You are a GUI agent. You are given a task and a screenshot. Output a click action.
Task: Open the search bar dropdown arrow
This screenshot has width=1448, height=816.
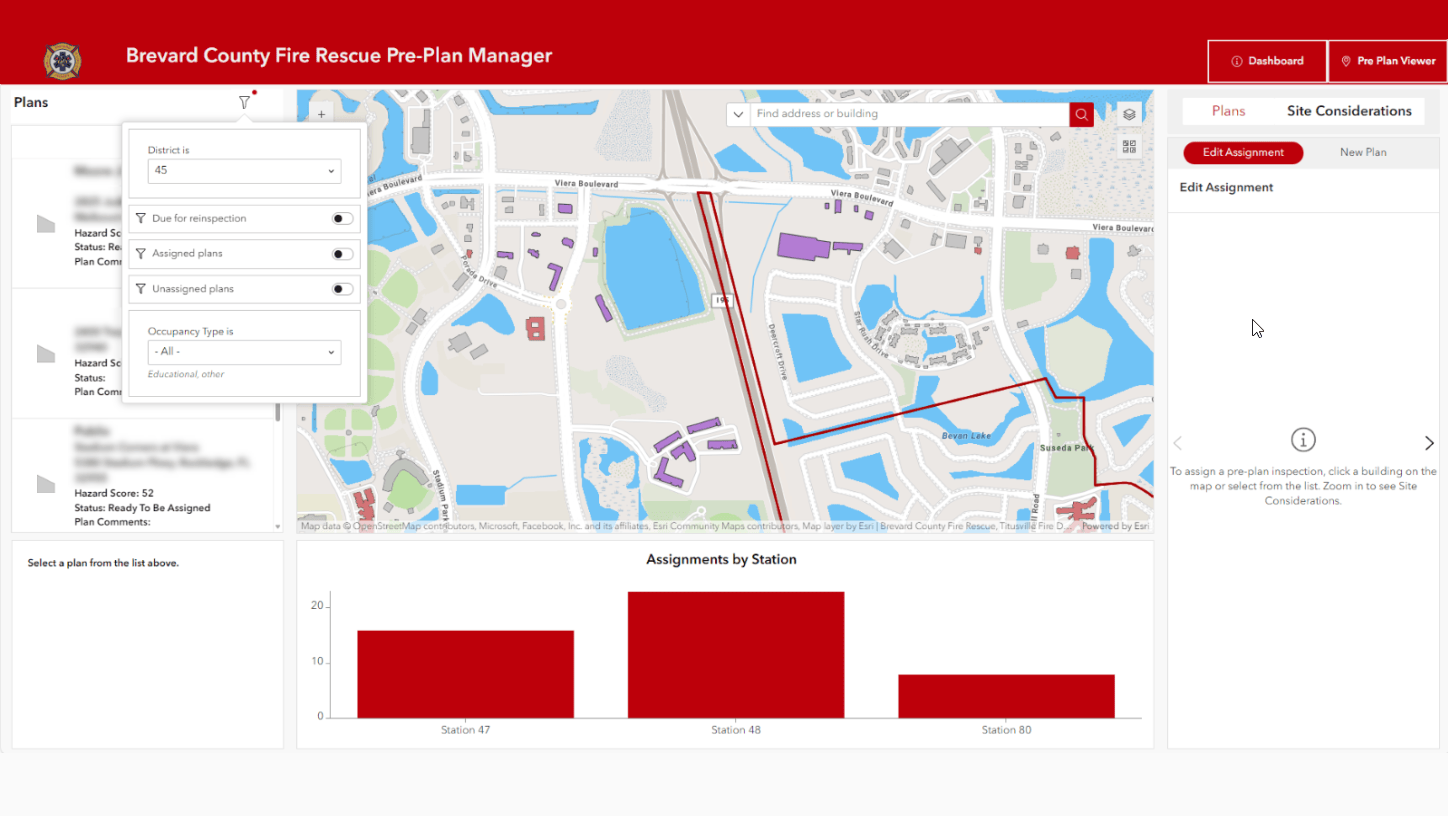pyautogui.click(x=737, y=113)
